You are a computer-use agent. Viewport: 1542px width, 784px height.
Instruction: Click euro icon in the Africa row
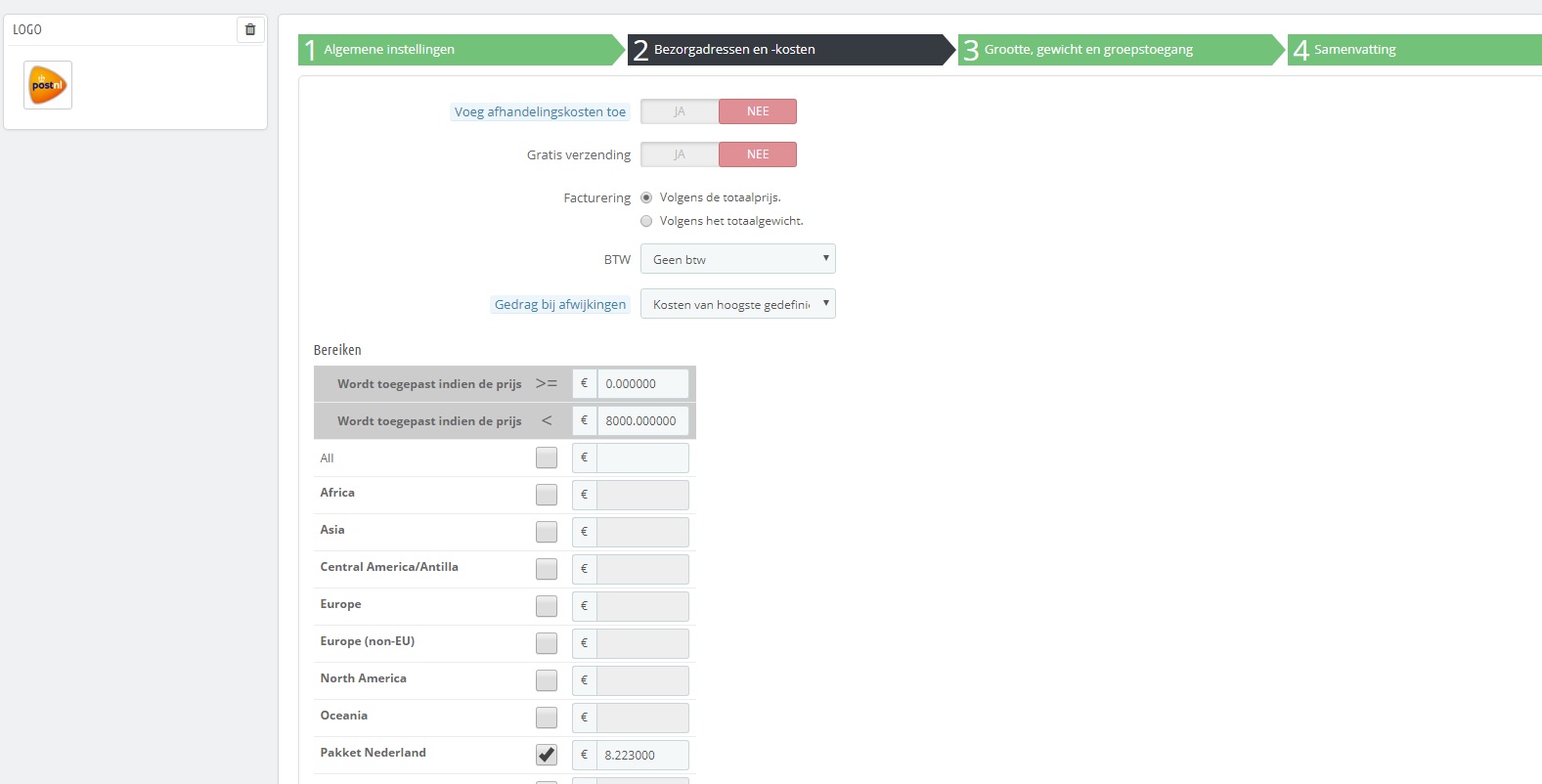coord(585,495)
